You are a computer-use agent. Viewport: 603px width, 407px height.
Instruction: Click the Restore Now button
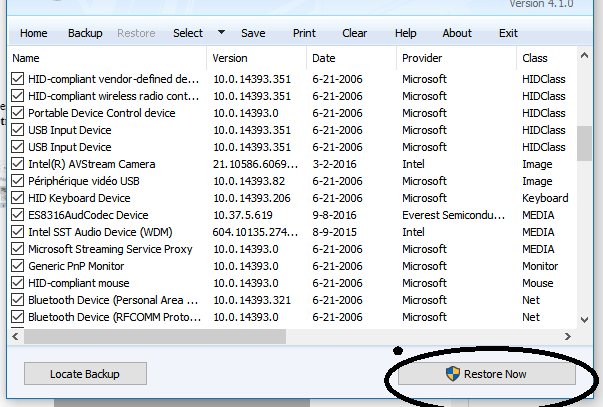click(487, 374)
